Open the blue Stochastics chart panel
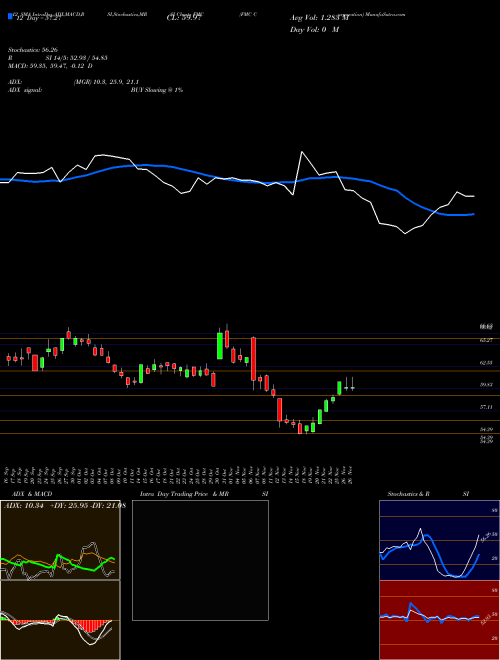Screen dimensions: 500x660 tap(439, 540)
